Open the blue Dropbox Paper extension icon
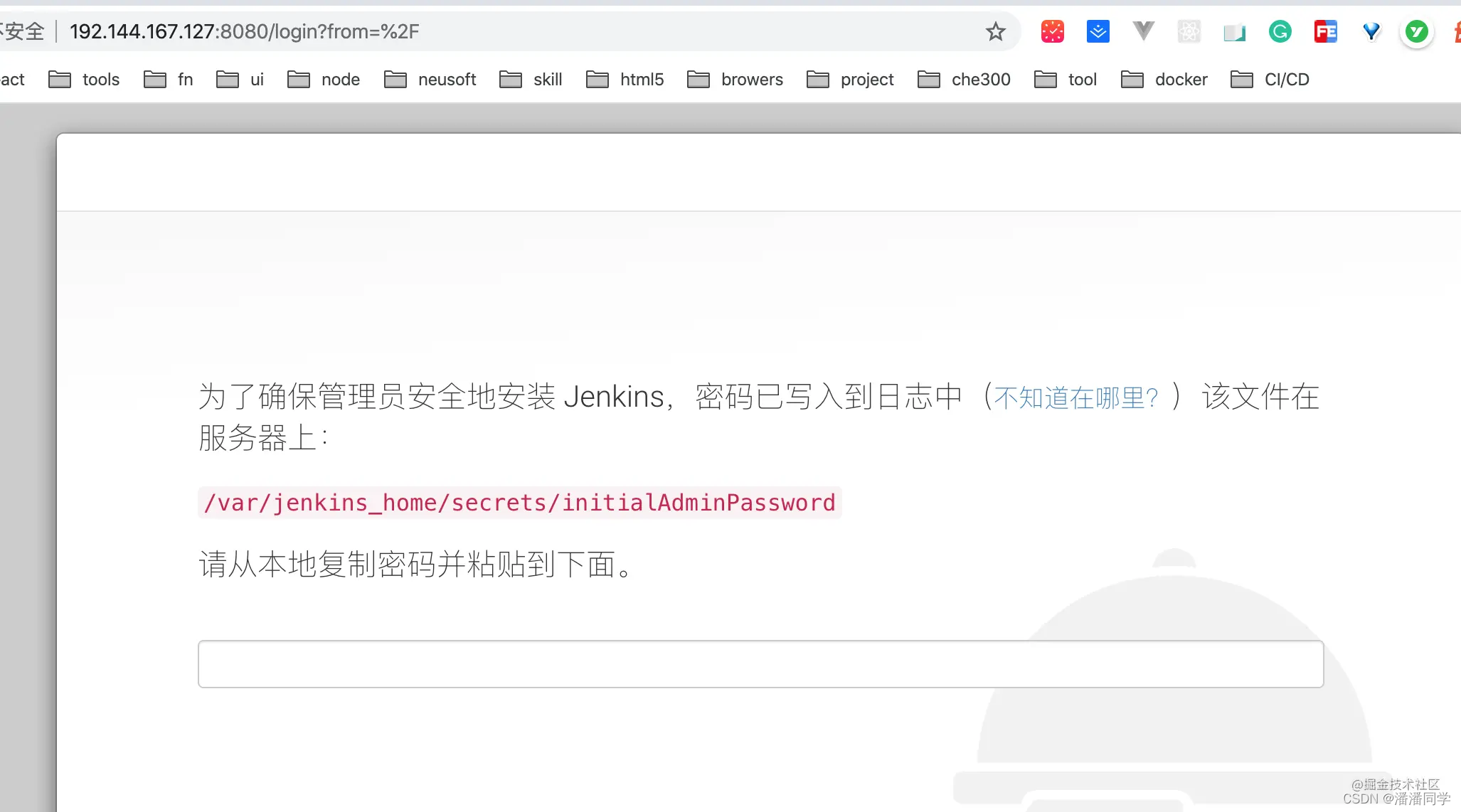1461x812 pixels. pyautogui.click(x=1098, y=31)
